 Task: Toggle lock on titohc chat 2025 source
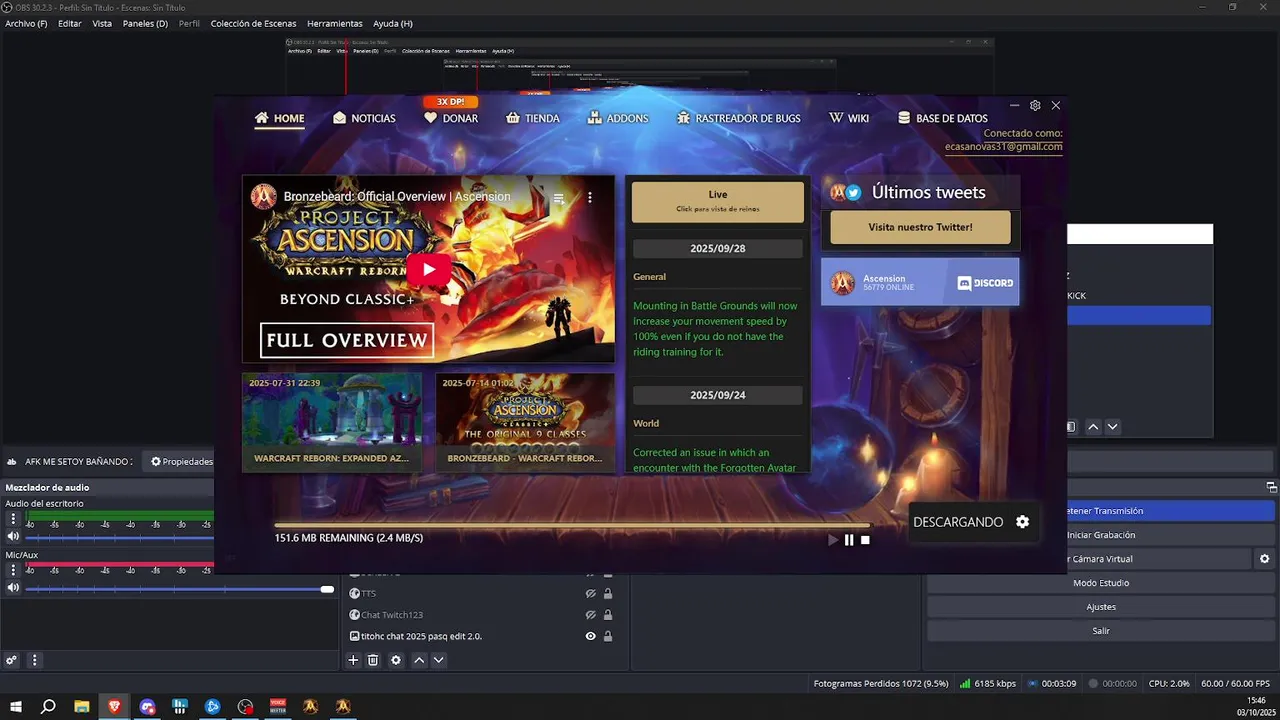click(608, 636)
